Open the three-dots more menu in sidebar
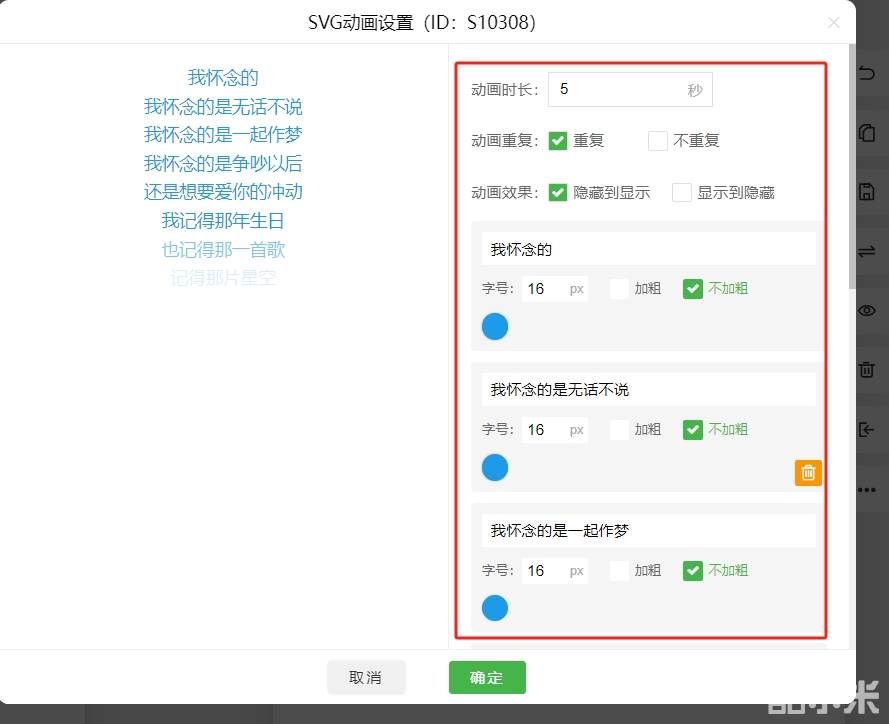This screenshot has width=889, height=724. pos(867,490)
